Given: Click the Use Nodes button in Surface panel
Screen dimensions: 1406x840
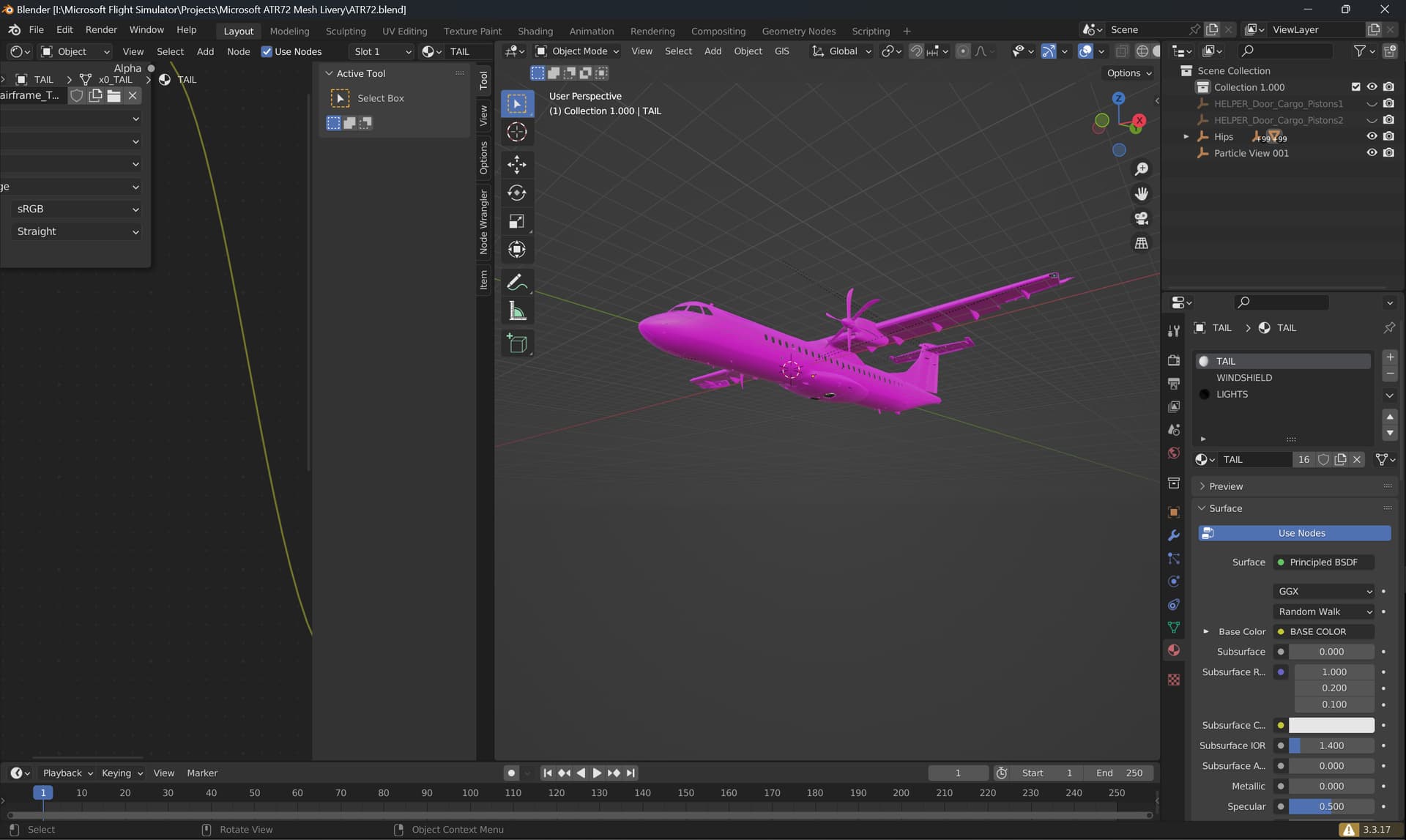Looking at the screenshot, I should (1294, 533).
